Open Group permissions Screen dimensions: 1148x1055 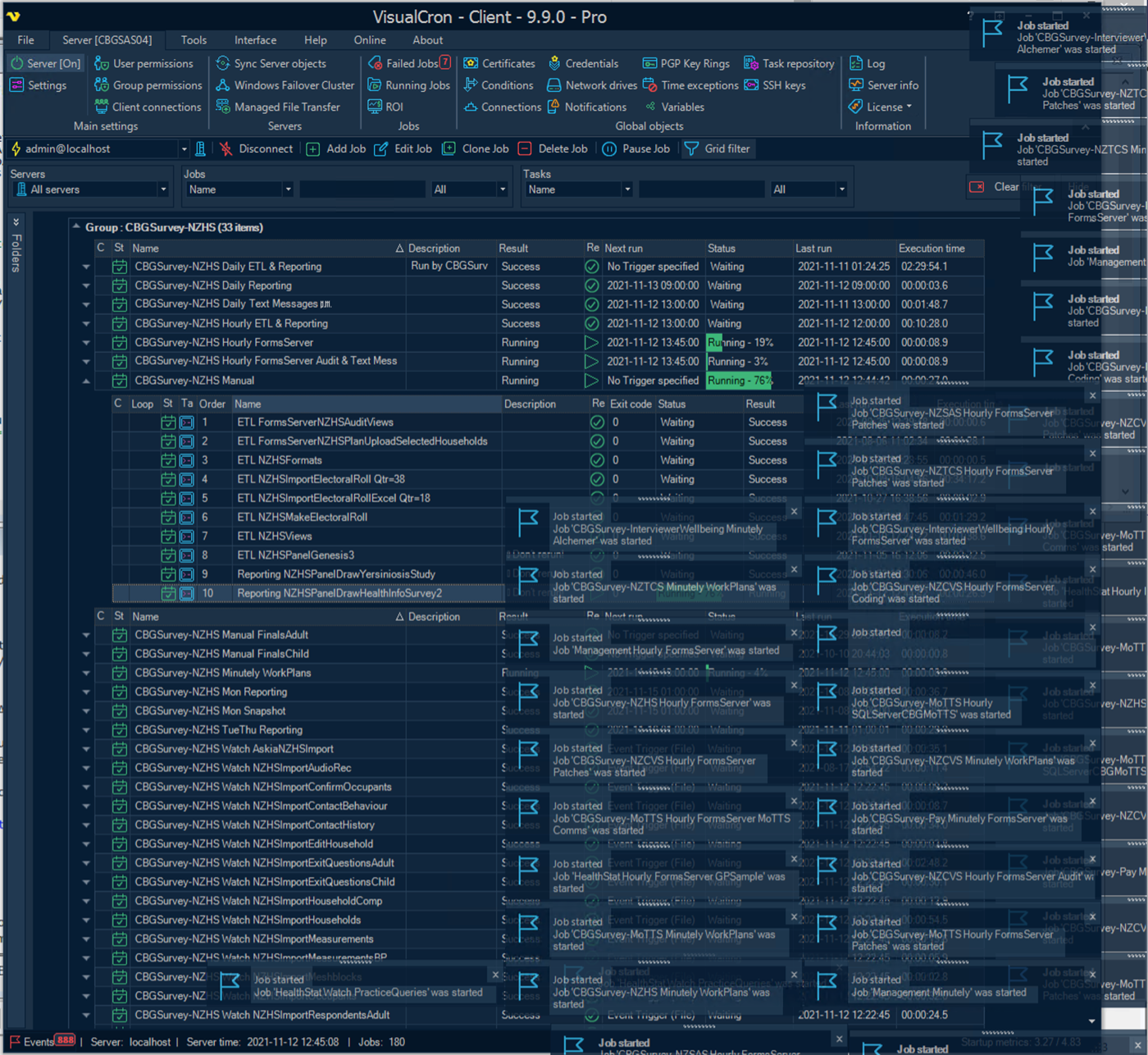tap(148, 85)
